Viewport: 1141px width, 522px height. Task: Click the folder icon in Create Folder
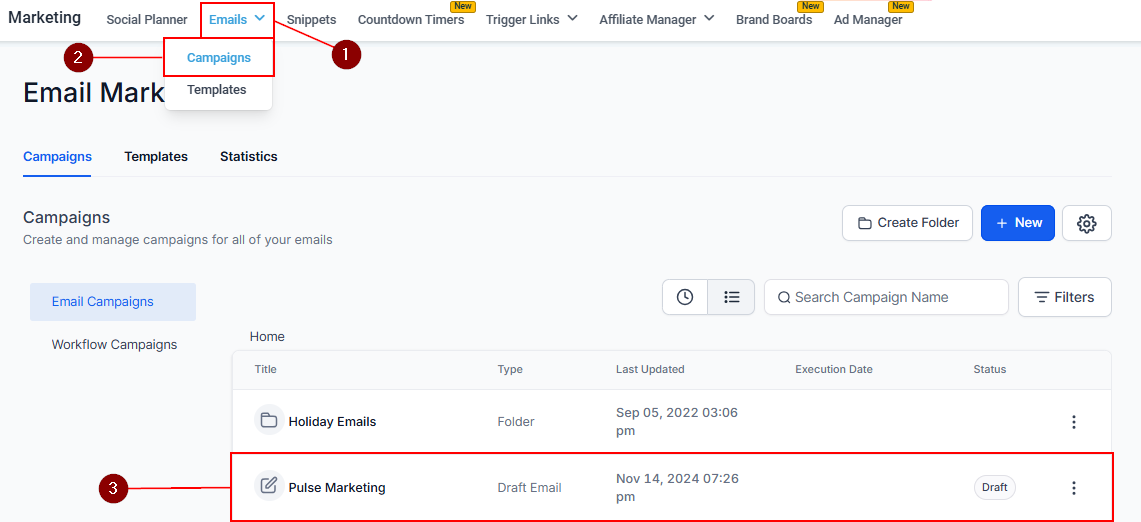pos(864,224)
